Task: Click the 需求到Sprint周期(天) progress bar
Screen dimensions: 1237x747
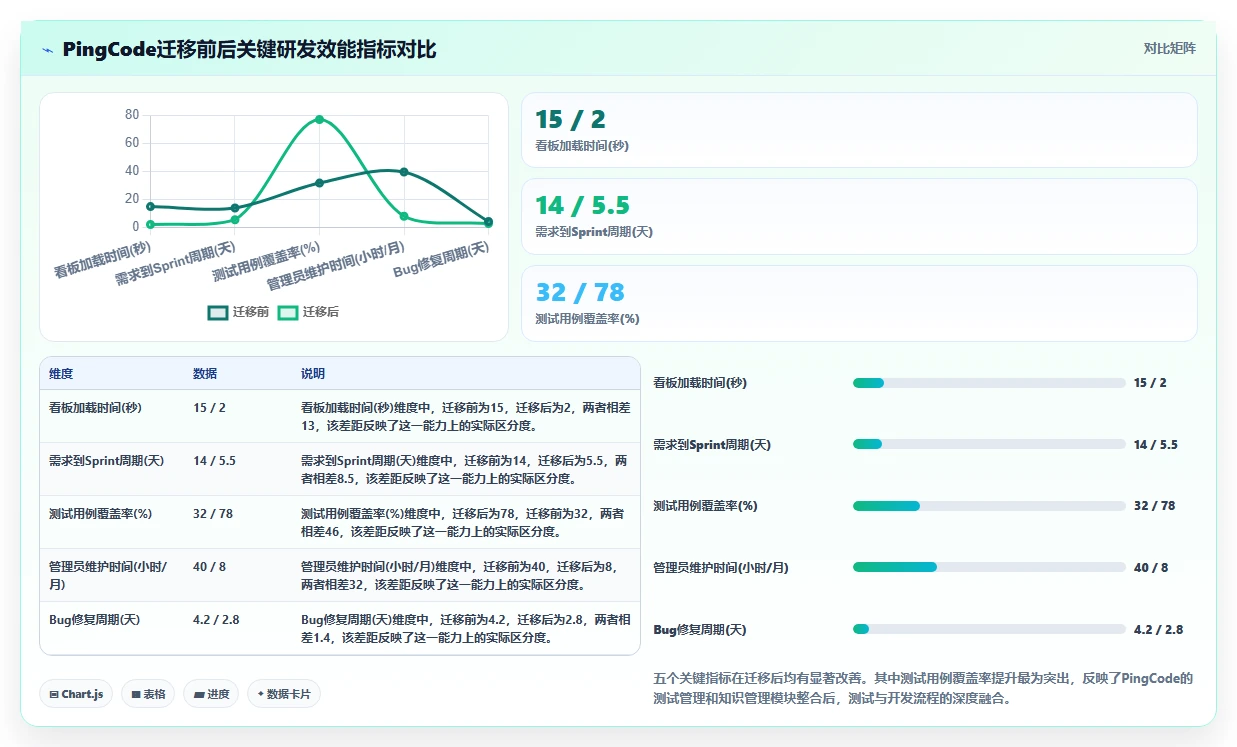Action: pos(989,444)
